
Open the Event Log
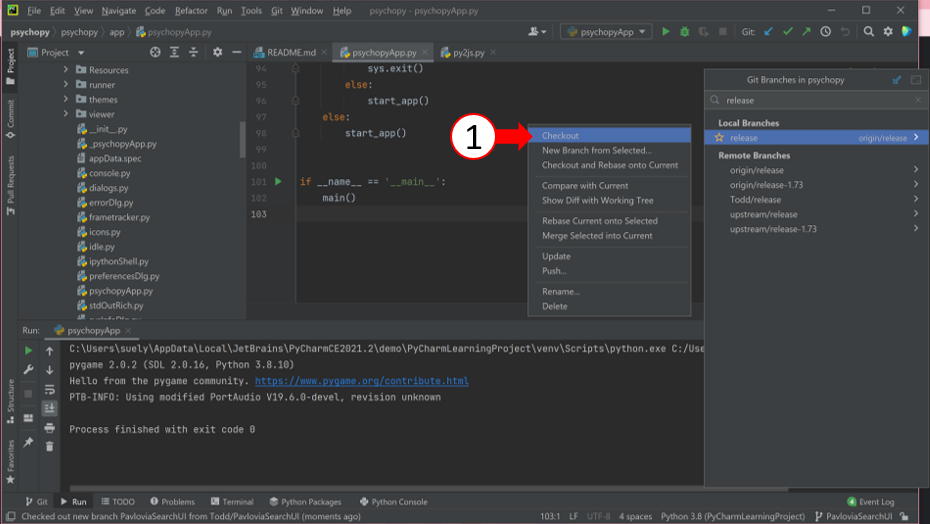coord(870,501)
